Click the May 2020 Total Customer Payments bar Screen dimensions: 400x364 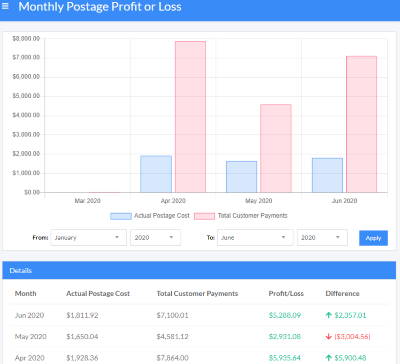pyautogui.click(x=276, y=148)
